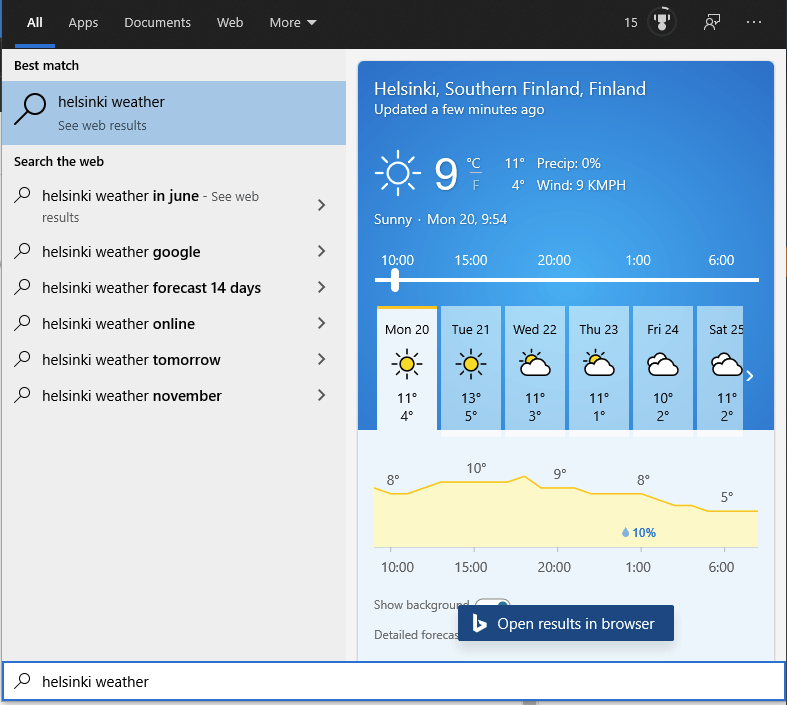Search helsinki weather november suggestion
Image resolution: width=787 pixels, height=705 pixels.
click(x=132, y=396)
